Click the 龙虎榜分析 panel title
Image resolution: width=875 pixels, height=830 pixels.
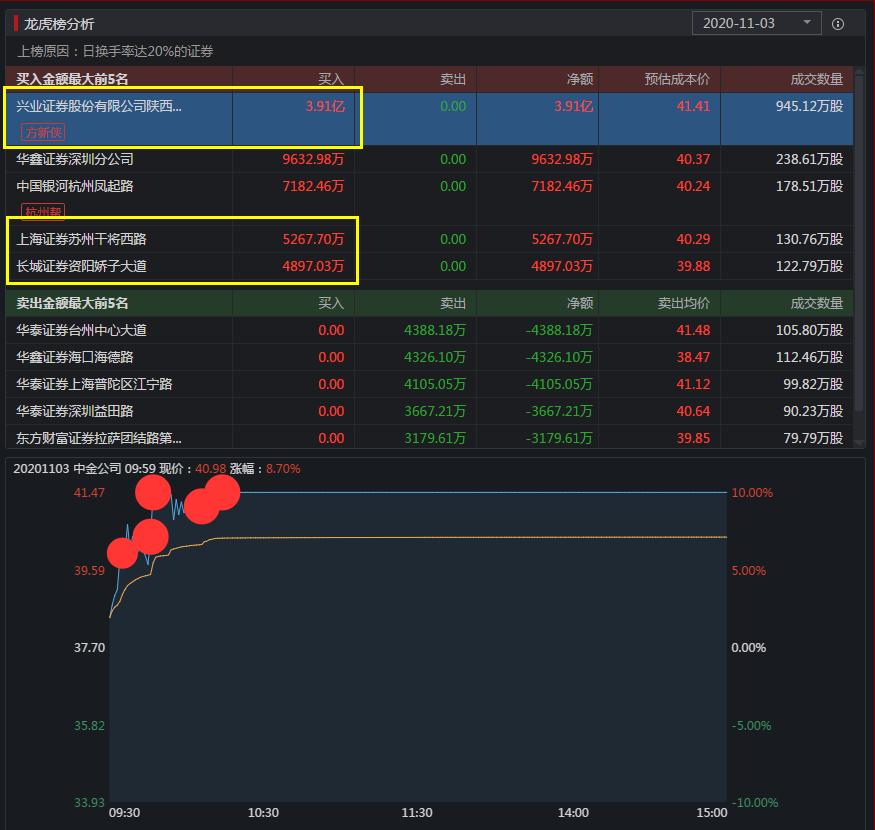click(x=59, y=23)
